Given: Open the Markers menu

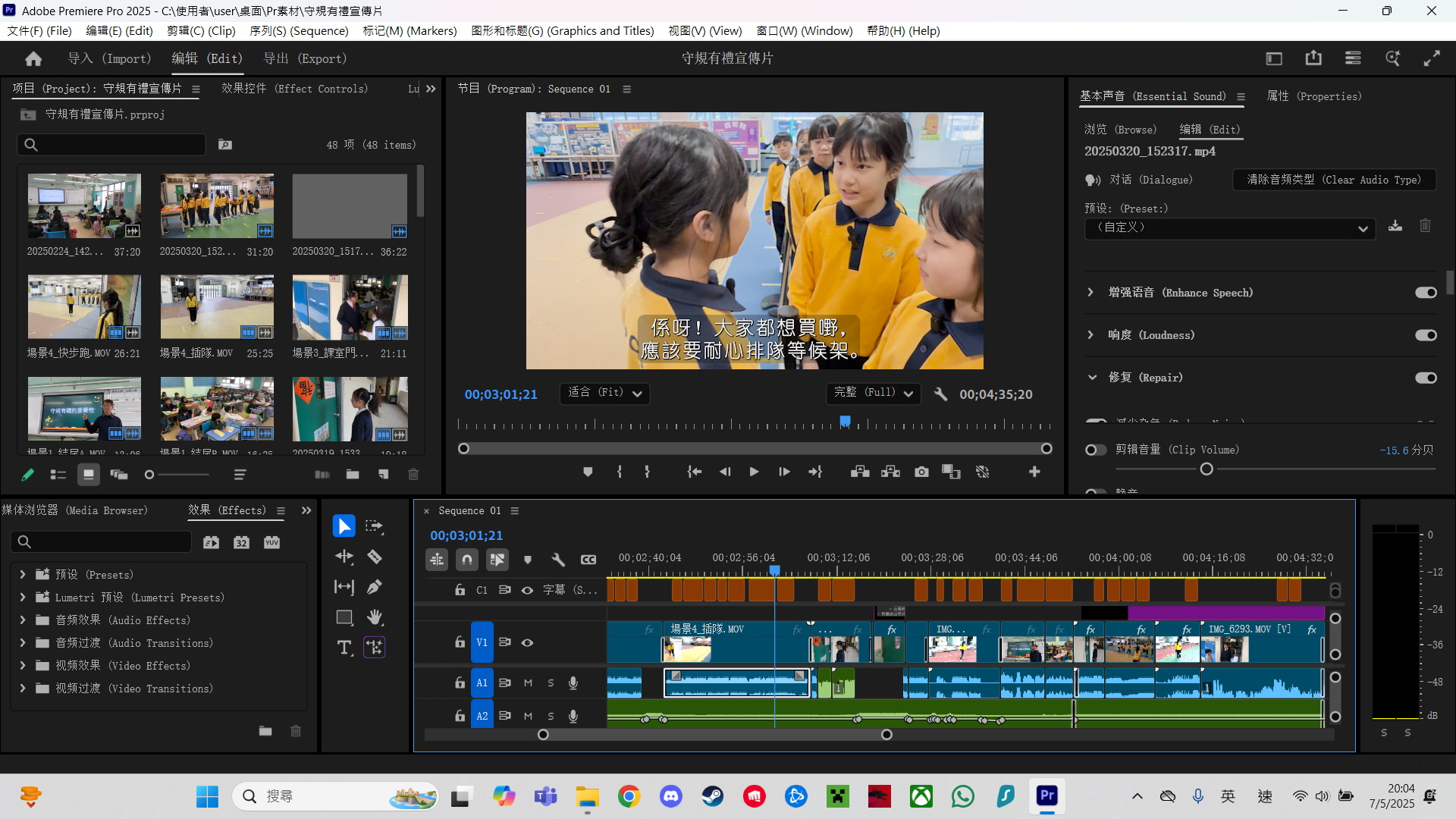Looking at the screenshot, I should coord(409,31).
